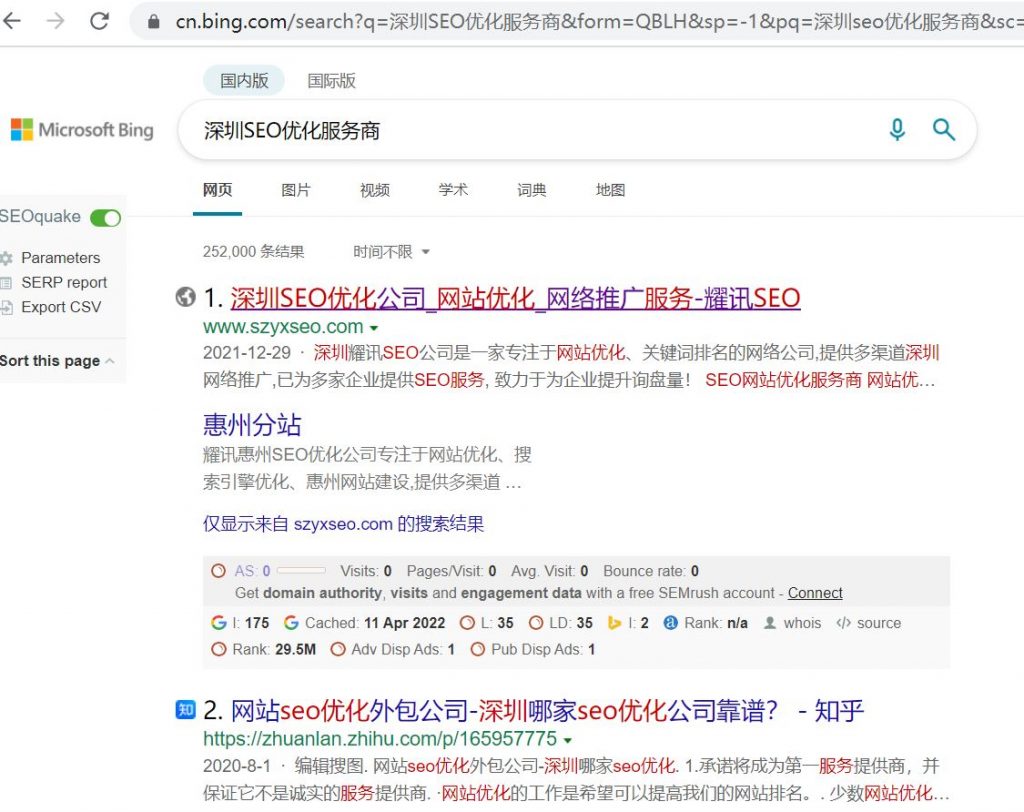The width and height of the screenshot is (1024, 812).
Task: Switch to the 图片 tab
Action: [x=296, y=190]
